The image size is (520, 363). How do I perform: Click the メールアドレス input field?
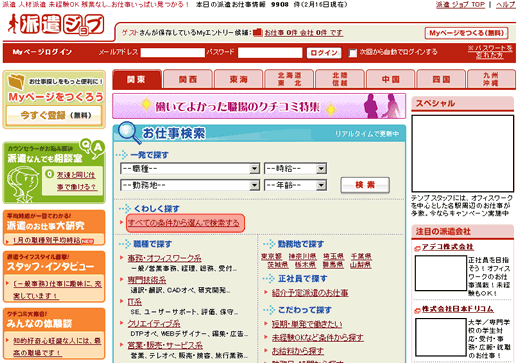click(x=173, y=53)
